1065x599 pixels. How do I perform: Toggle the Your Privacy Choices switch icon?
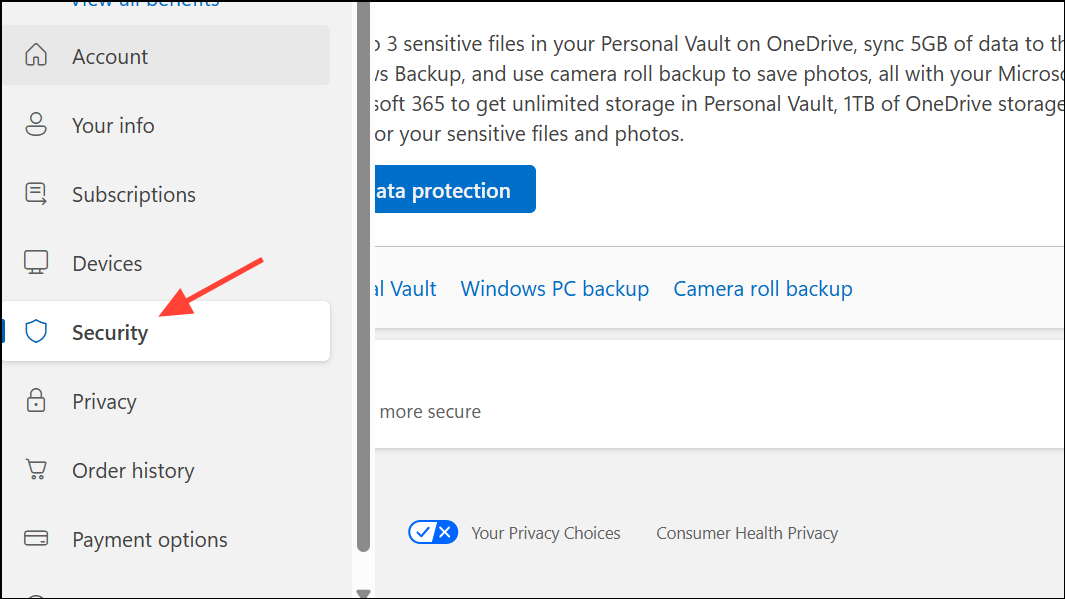432,532
